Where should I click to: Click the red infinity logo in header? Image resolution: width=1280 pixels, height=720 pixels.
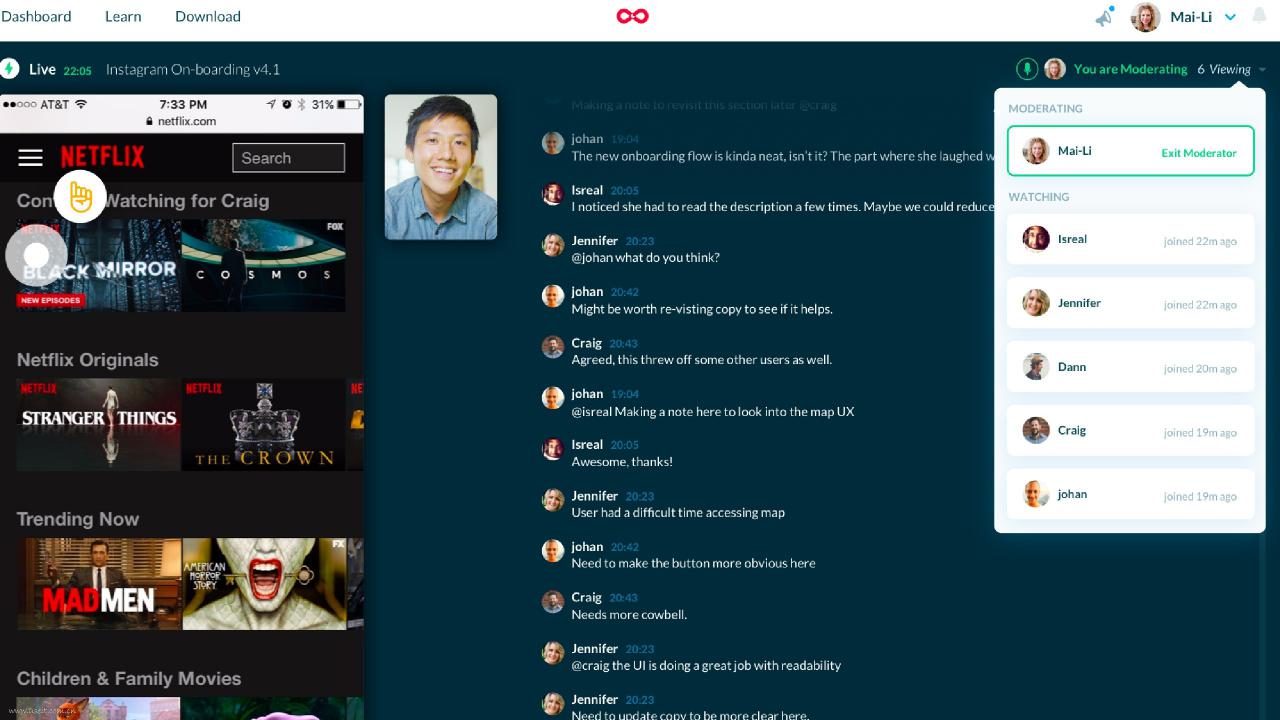633,16
